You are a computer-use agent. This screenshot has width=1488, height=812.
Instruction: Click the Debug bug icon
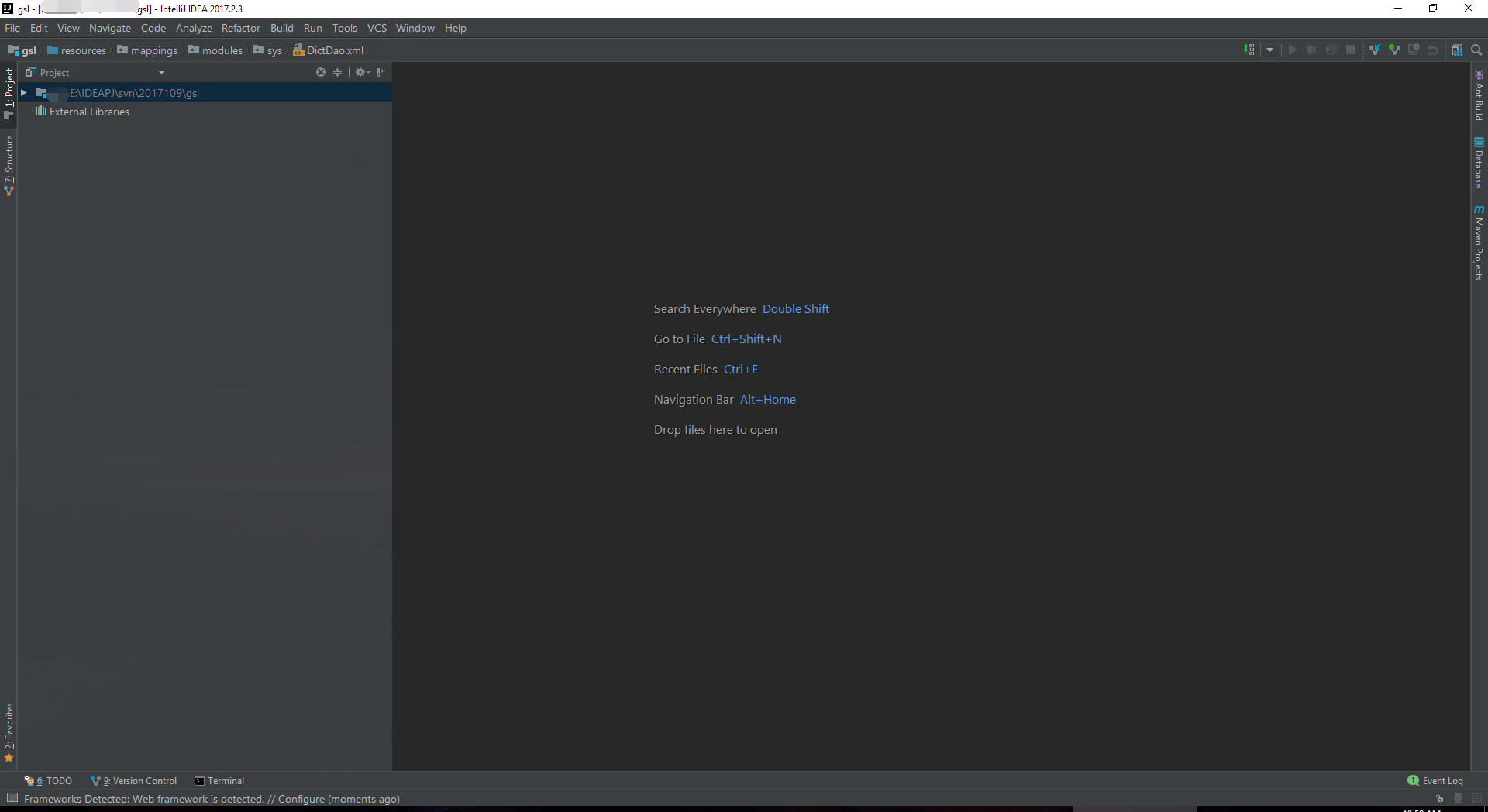(x=1311, y=50)
